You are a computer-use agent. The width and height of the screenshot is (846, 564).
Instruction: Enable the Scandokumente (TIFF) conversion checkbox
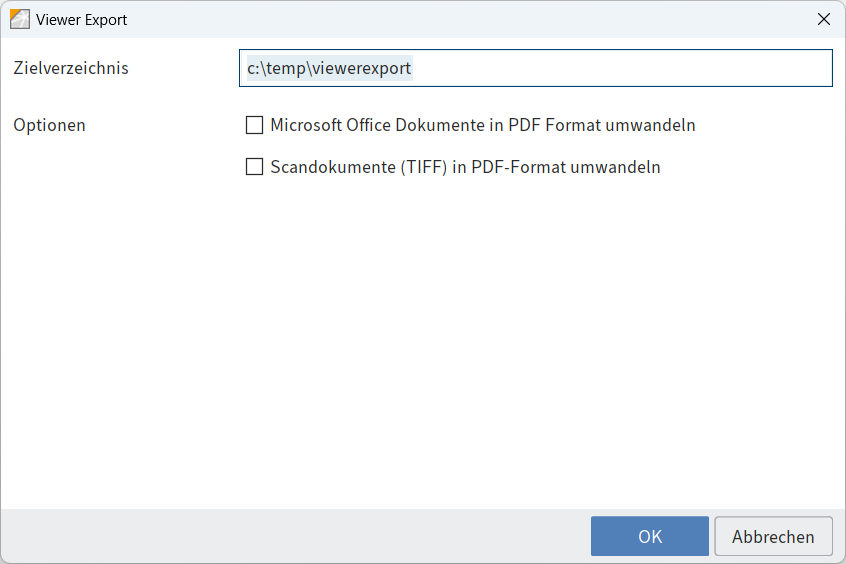coord(255,168)
